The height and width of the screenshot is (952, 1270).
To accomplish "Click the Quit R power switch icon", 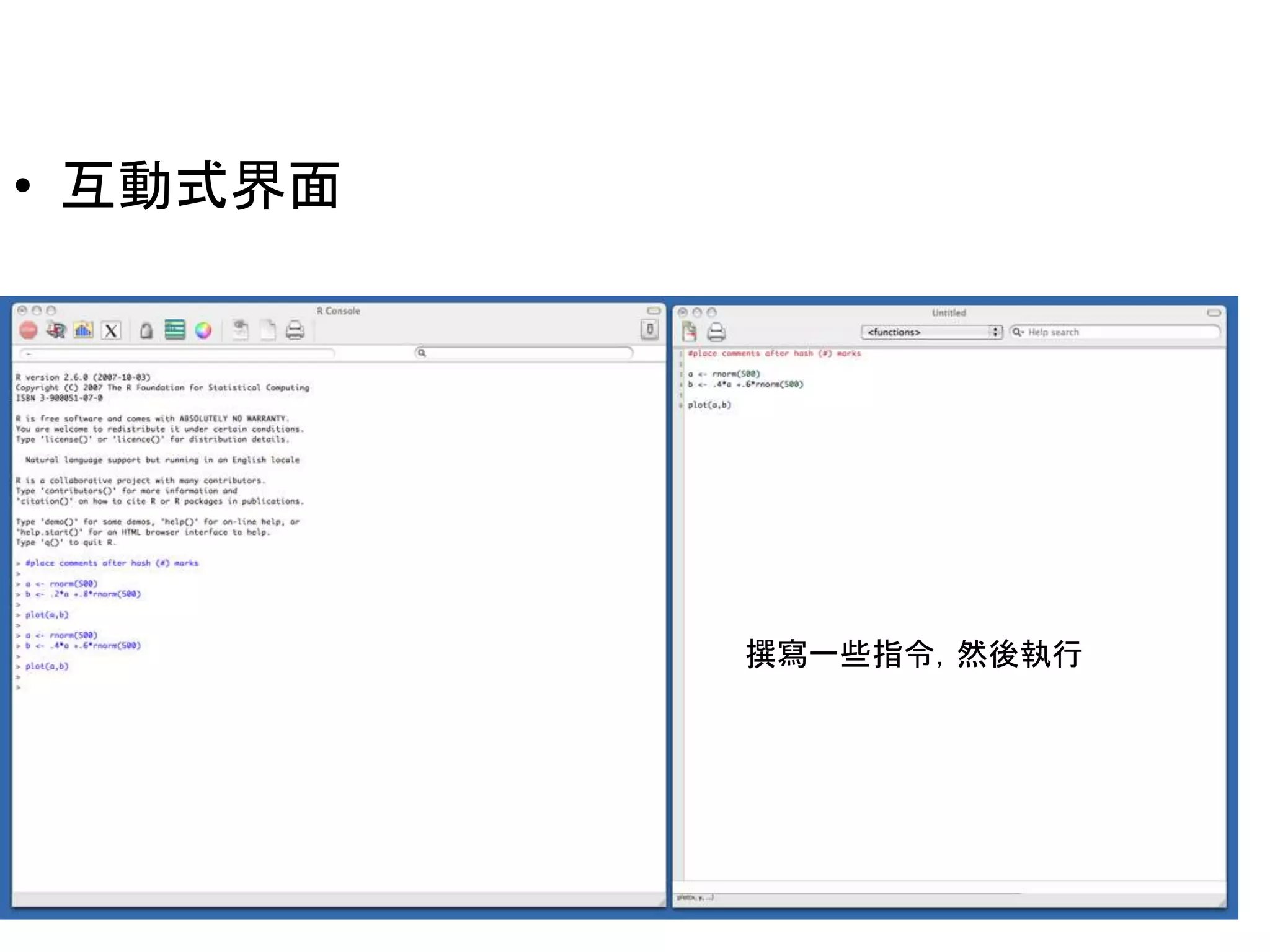I will click(649, 329).
